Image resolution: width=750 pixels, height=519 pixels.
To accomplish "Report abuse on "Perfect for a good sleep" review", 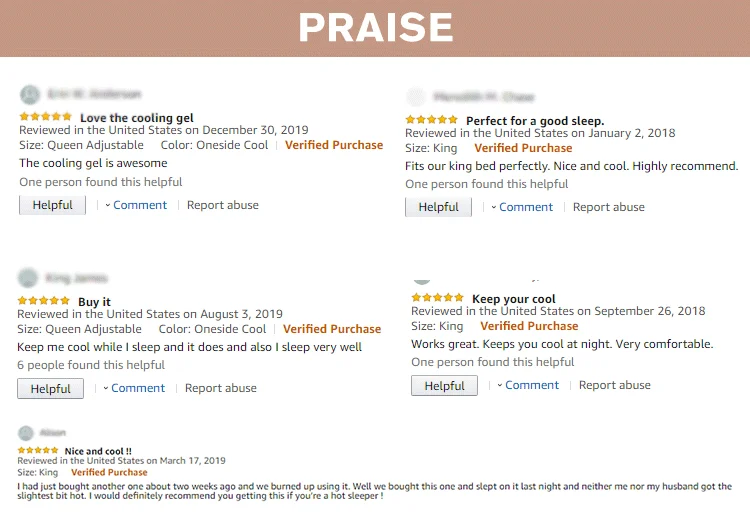I will [609, 207].
